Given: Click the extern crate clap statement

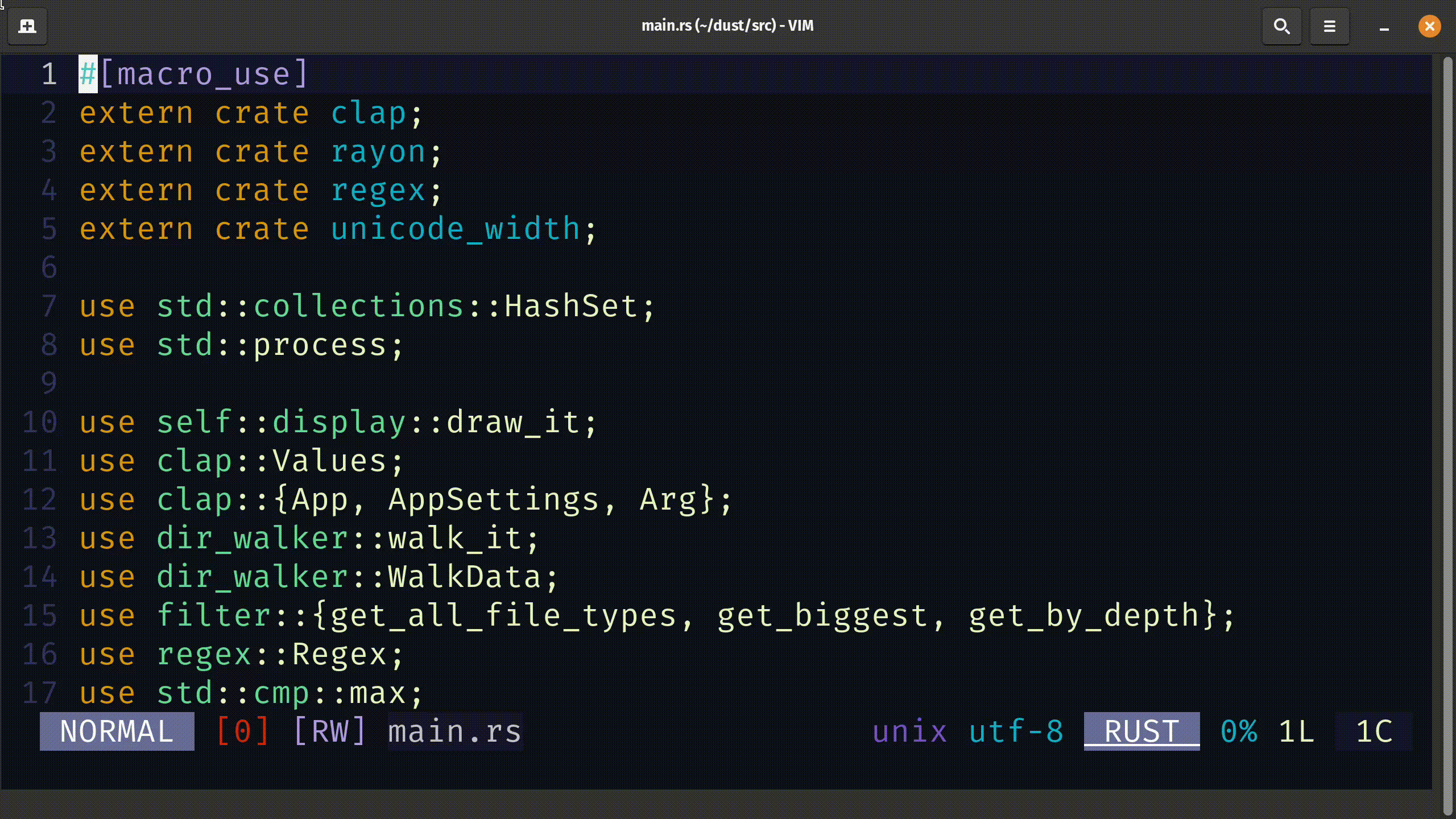Looking at the screenshot, I should pos(250,113).
